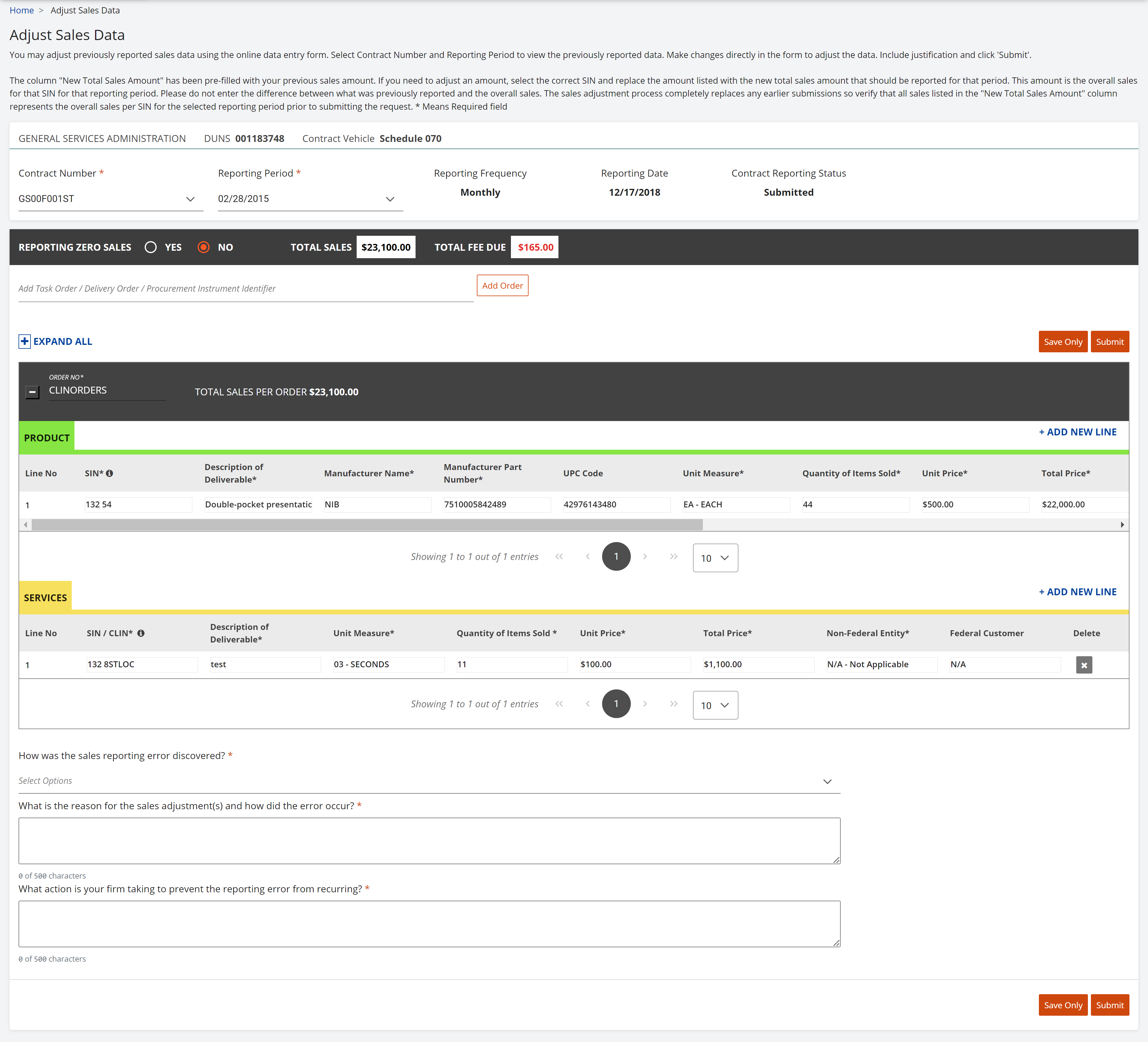Go to last page in Product pagination
1148x1042 pixels.
[674, 557]
